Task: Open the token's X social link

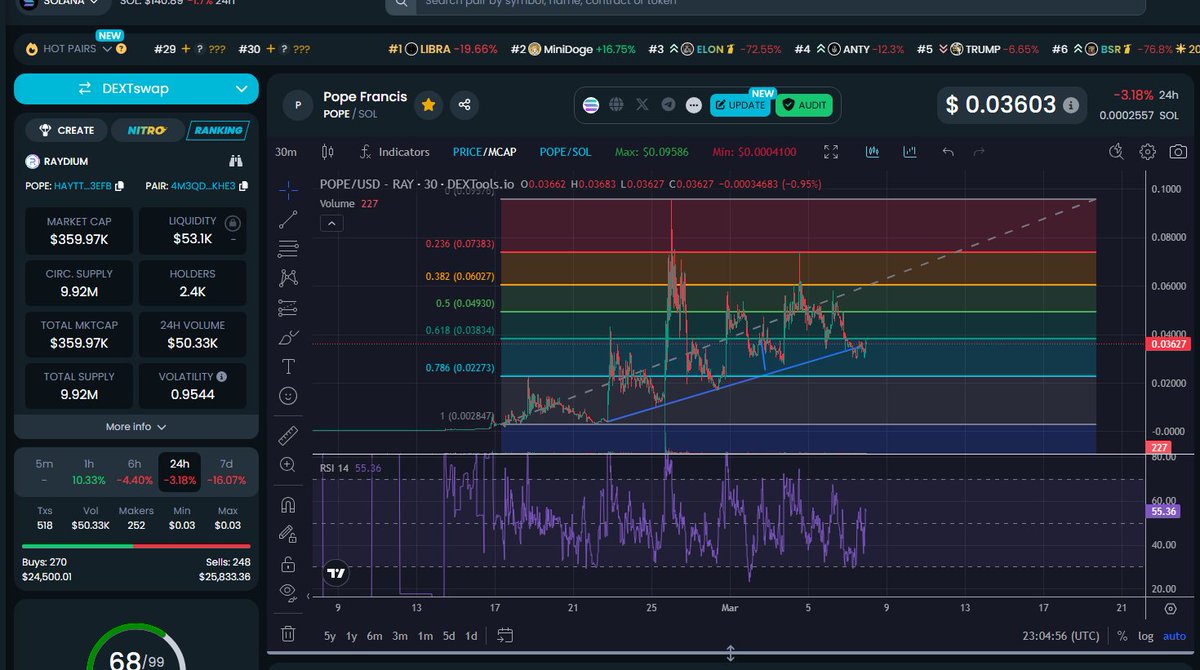Action: tap(642, 104)
